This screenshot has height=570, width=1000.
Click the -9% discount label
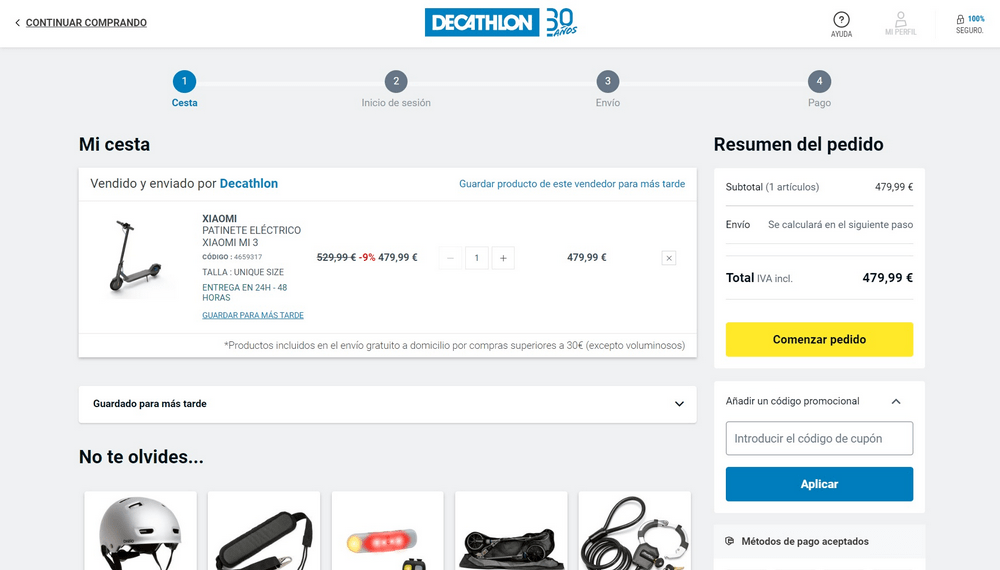367,258
